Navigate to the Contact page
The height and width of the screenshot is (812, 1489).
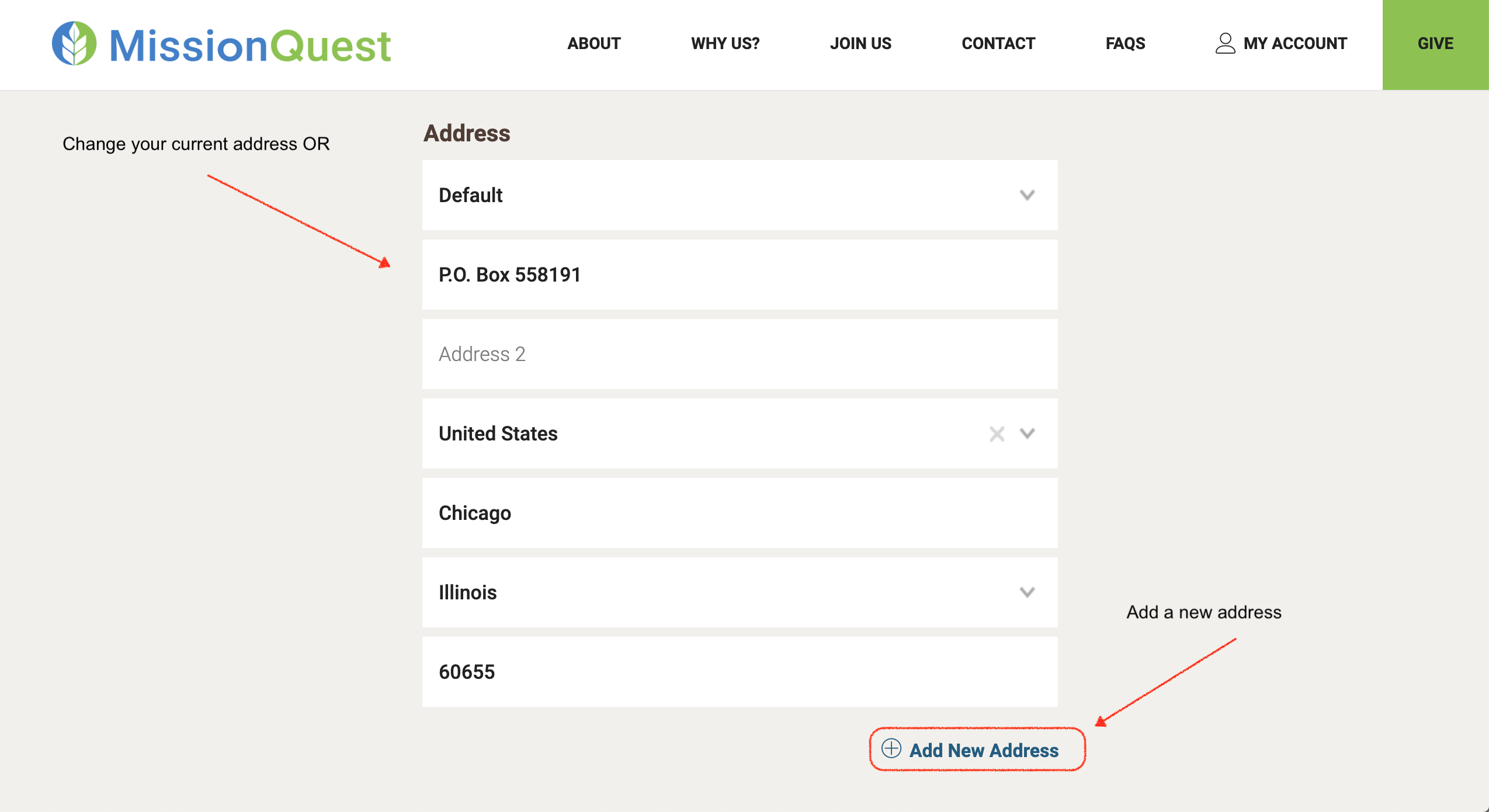(x=998, y=43)
